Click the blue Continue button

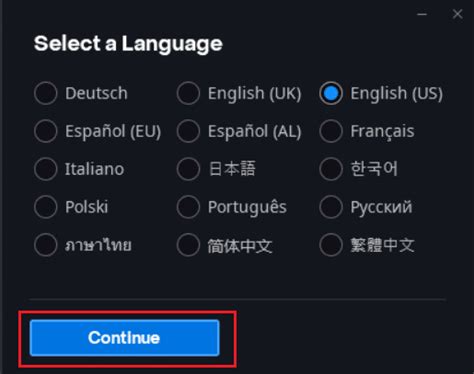pos(124,338)
